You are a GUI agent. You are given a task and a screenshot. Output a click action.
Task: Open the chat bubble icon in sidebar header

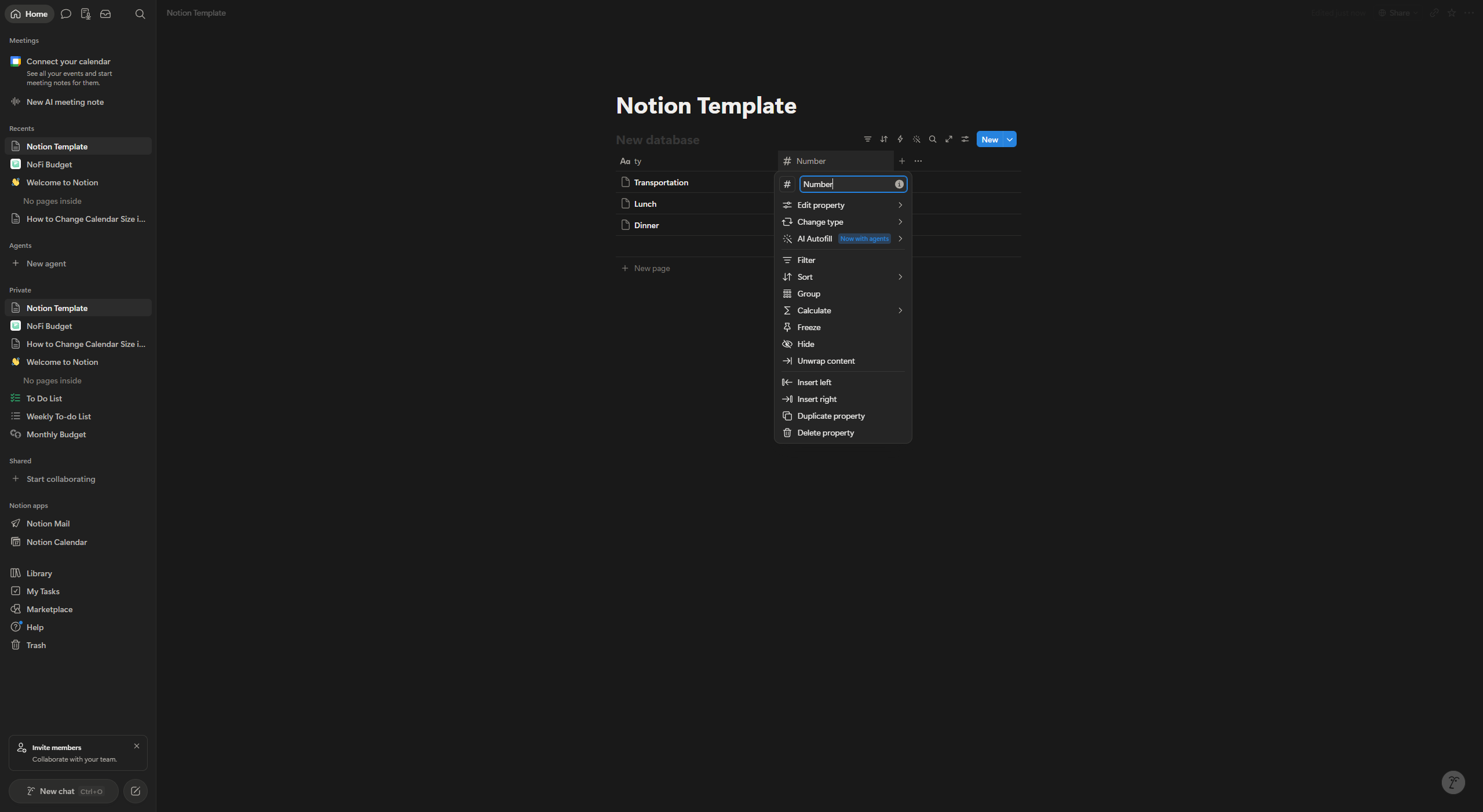(66, 14)
